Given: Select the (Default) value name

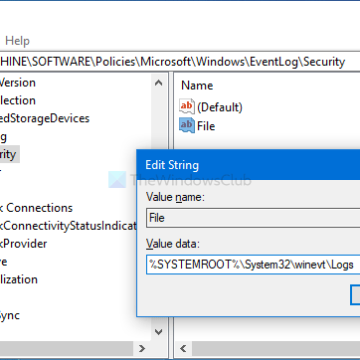Looking at the screenshot, I should (x=220, y=107).
